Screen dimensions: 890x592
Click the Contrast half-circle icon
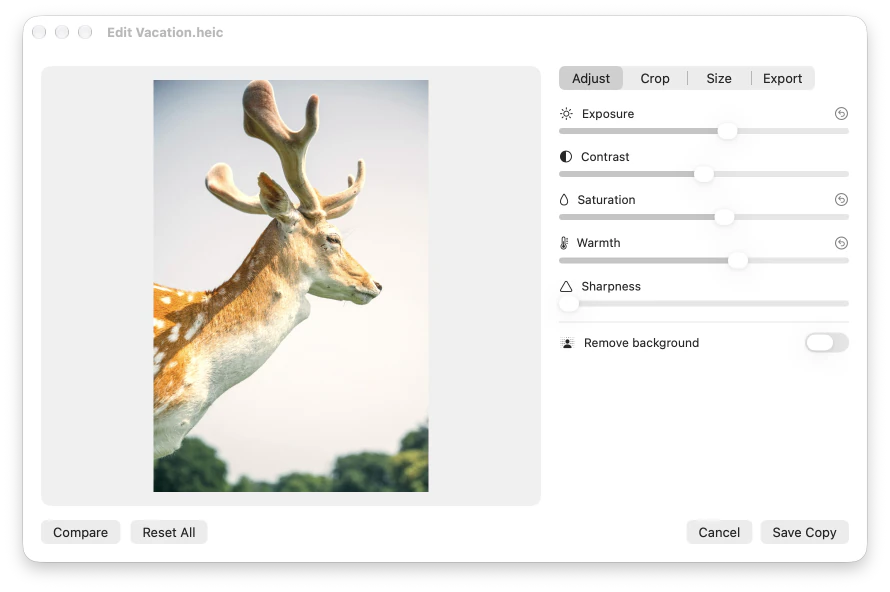pyautogui.click(x=566, y=157)
